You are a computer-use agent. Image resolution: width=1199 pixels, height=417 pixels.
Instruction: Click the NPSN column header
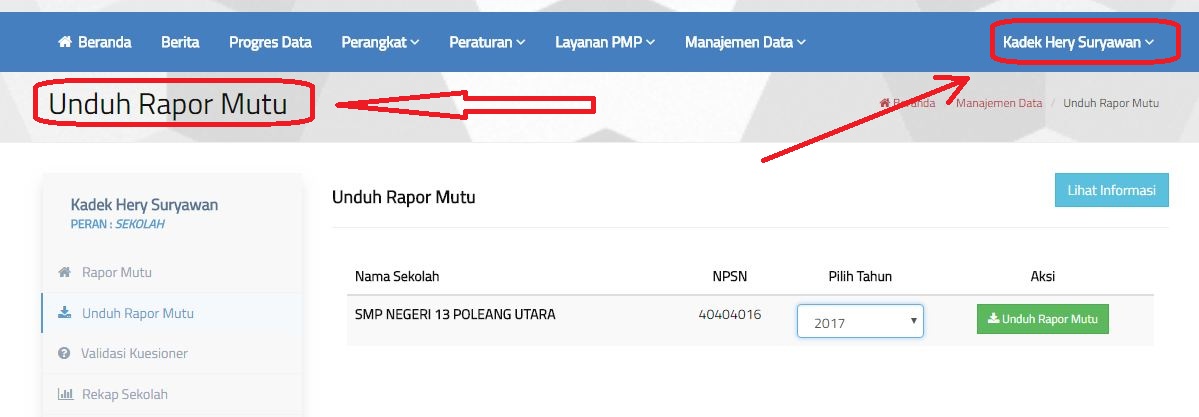click(x=729, y=276)
